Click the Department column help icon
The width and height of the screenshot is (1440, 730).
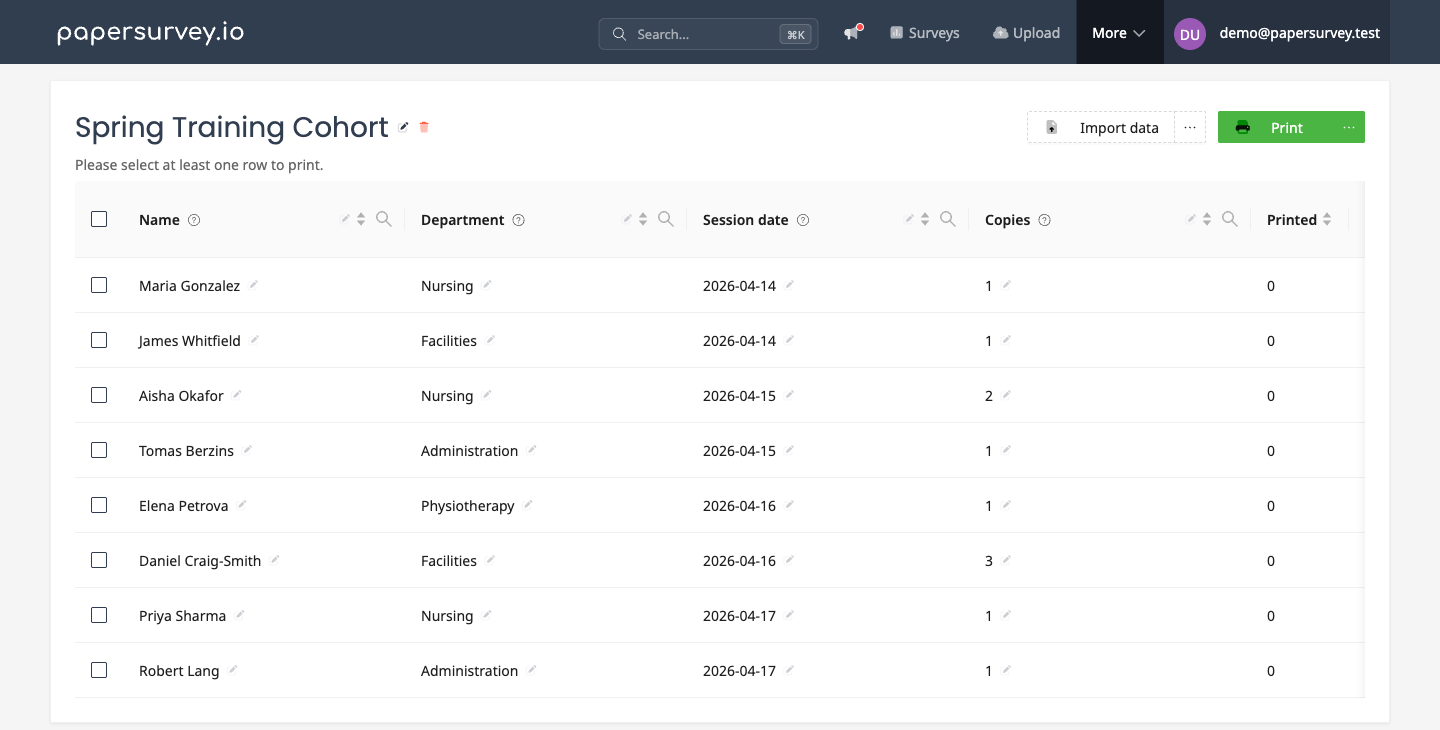[518, 220]
